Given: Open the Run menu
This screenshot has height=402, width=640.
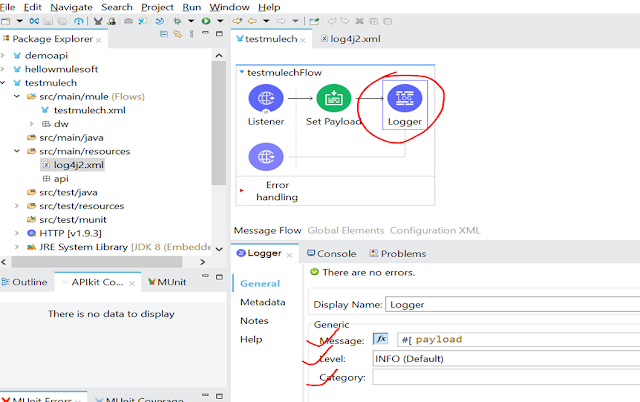Looking at the screenshot, I should pos(191,7).
